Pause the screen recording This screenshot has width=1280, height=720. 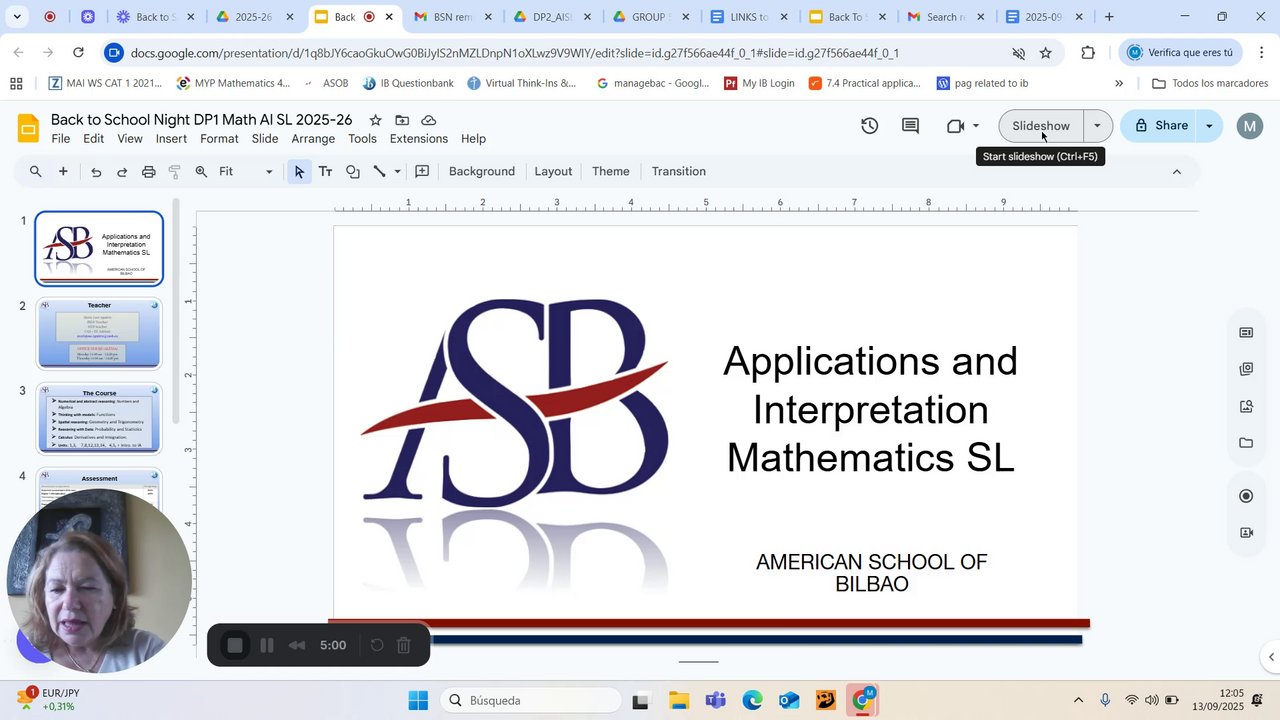click(x=267, y=646)
